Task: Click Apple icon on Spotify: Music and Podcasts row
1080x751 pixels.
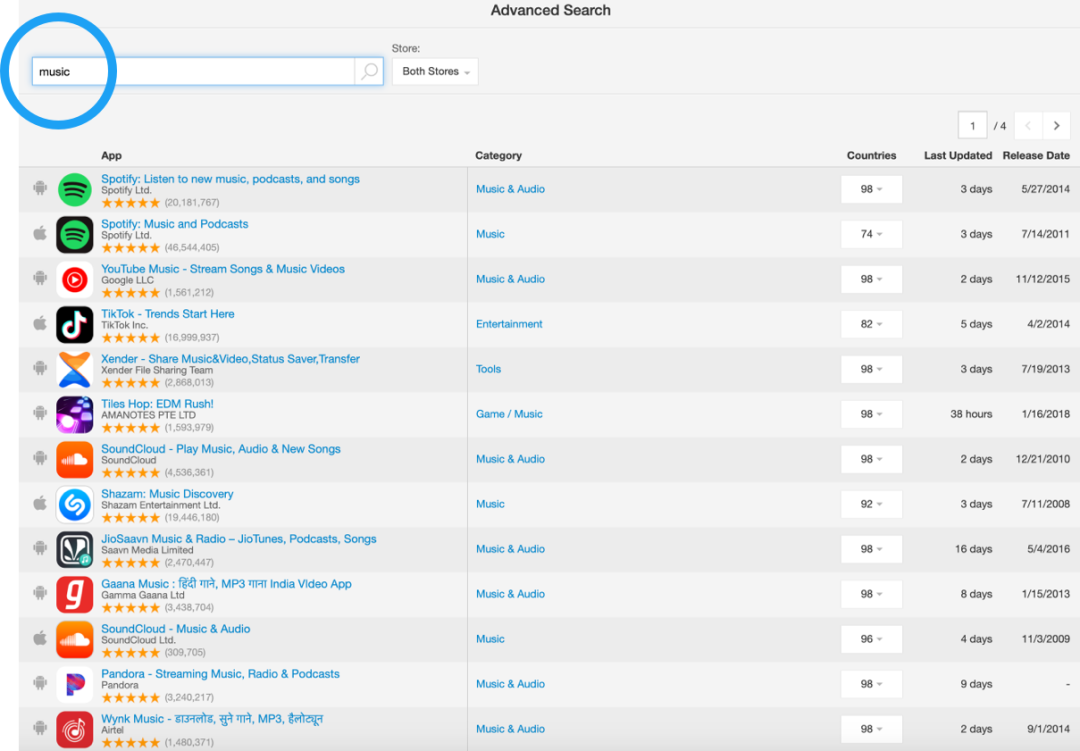Action: click(x=40, y=233)
